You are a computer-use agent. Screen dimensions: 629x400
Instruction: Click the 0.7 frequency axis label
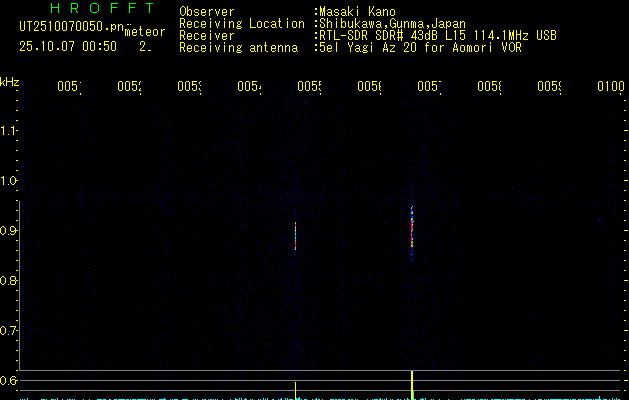pyautogui.click(x=8, y=331)
